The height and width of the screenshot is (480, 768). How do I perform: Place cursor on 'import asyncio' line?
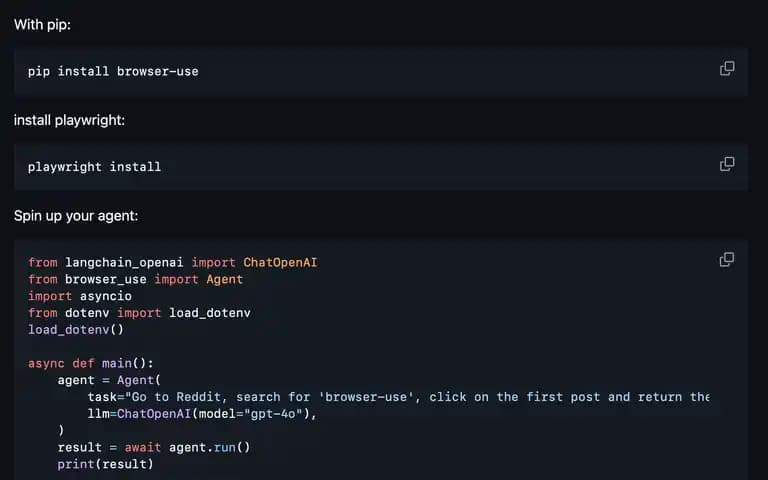pos(80,296)
